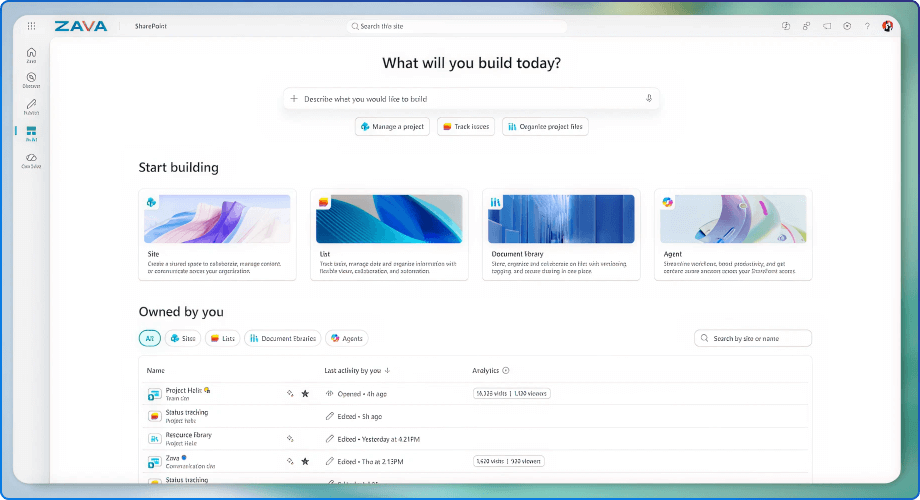
Task: Click Search by site or name field
Action: [753, 339]
